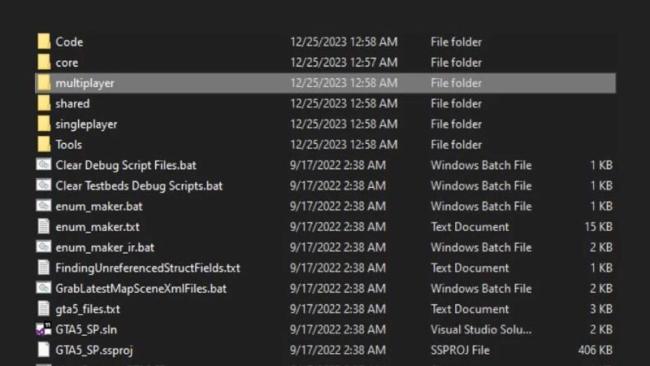Click the Visual Studio Solu... type entry

click(x=481, y=330)
